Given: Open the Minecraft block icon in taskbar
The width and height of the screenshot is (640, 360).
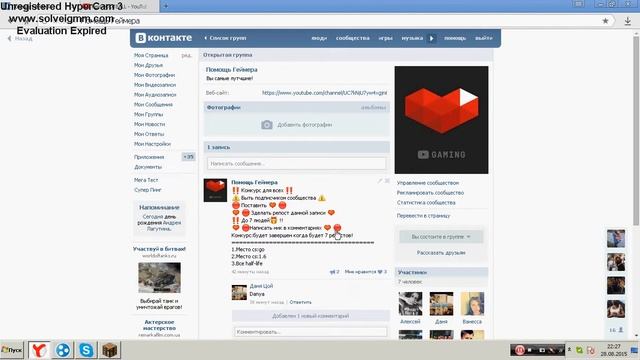Looking at the screenshot, I should pos(109,350).
